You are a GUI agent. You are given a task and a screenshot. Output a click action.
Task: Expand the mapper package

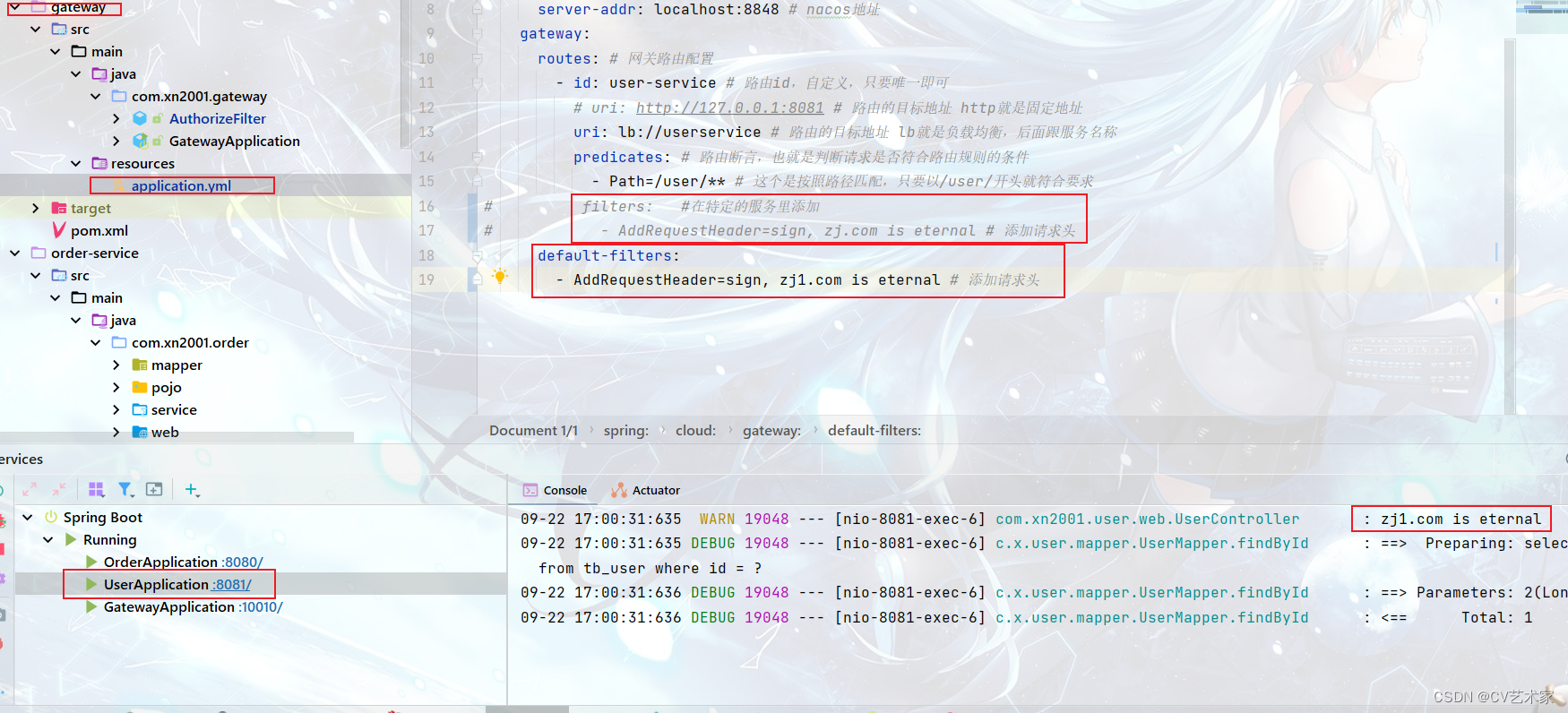[116, 365]
